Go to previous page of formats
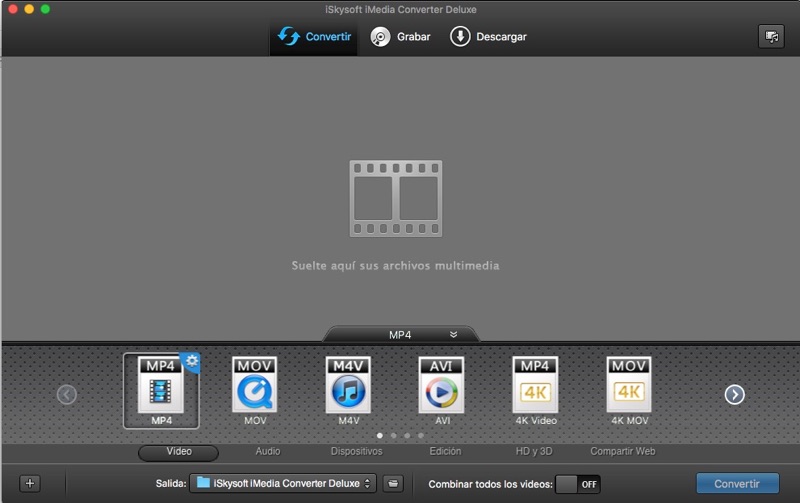 coord(67,394)
